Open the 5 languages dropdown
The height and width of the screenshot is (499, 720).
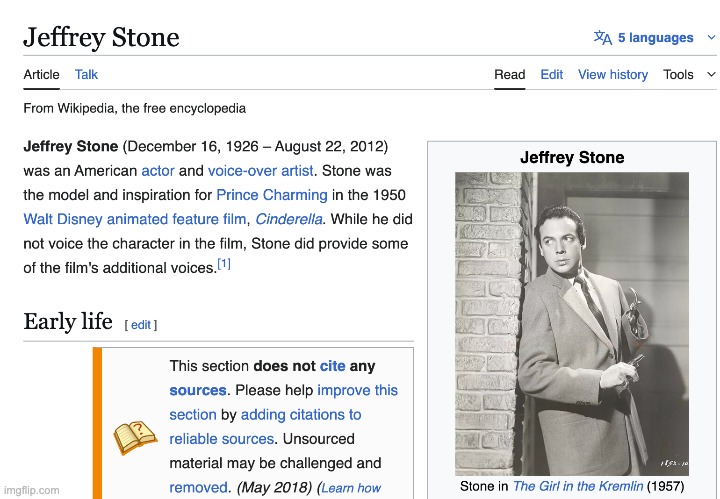(x=655, y=38)
